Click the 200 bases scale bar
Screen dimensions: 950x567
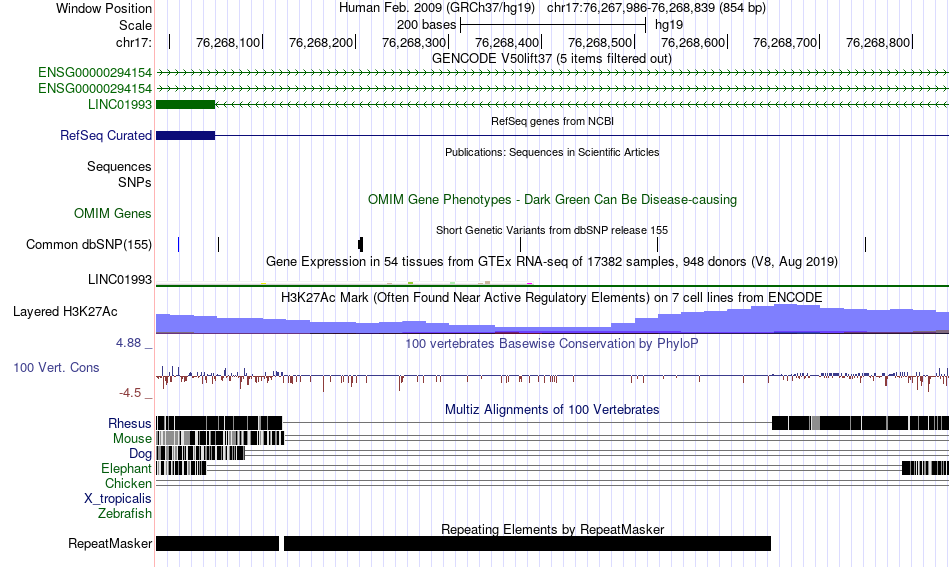pos(553,25)
